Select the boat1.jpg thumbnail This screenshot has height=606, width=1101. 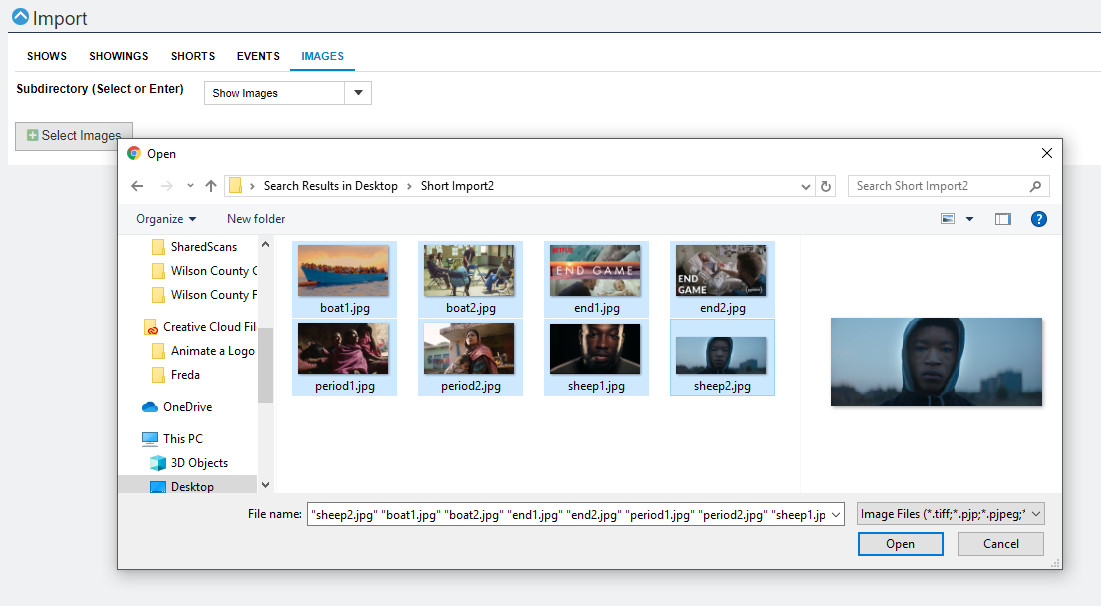tap(344, 279)
